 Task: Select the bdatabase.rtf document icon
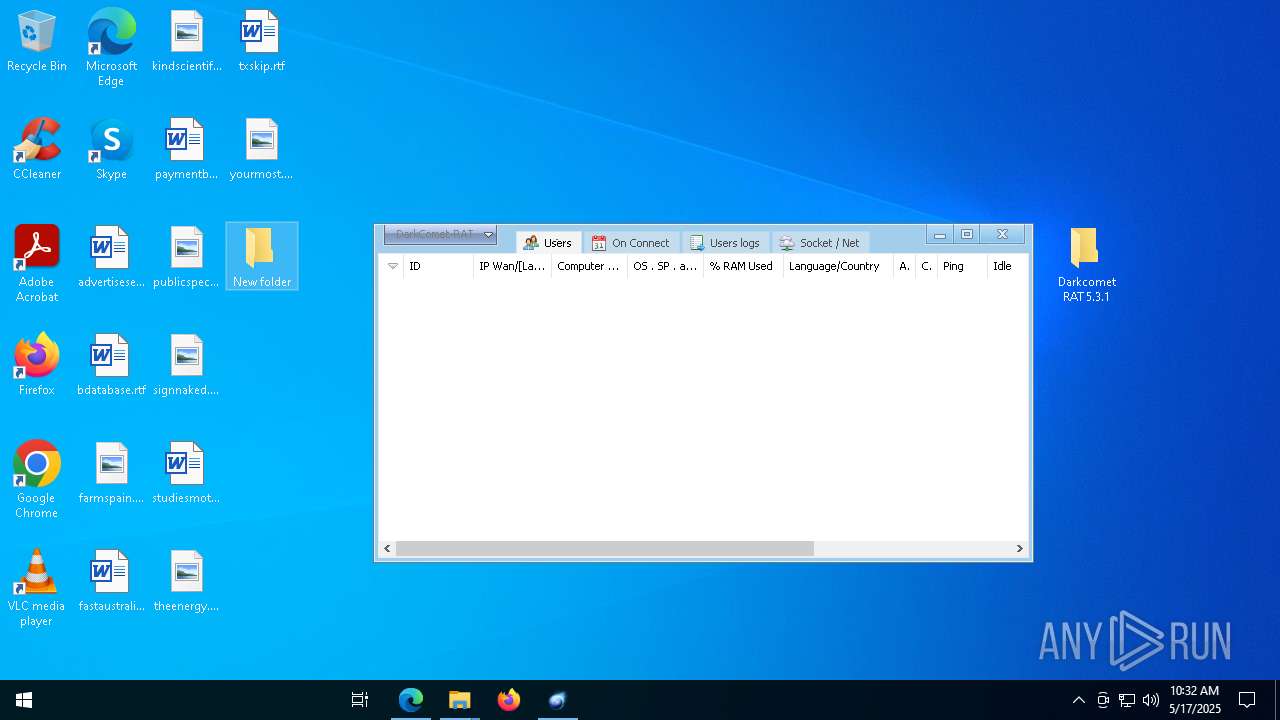tap(111, 366)
